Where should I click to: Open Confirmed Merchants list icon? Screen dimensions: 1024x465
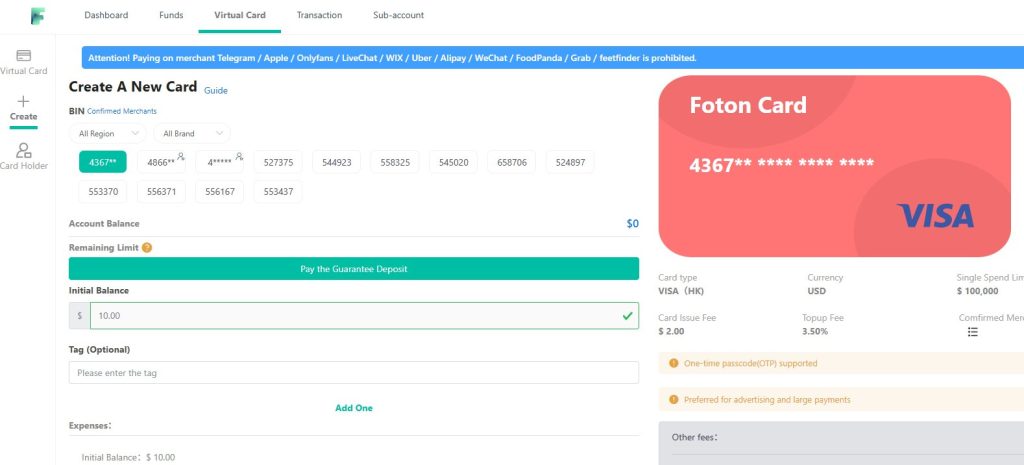[972, 332]
